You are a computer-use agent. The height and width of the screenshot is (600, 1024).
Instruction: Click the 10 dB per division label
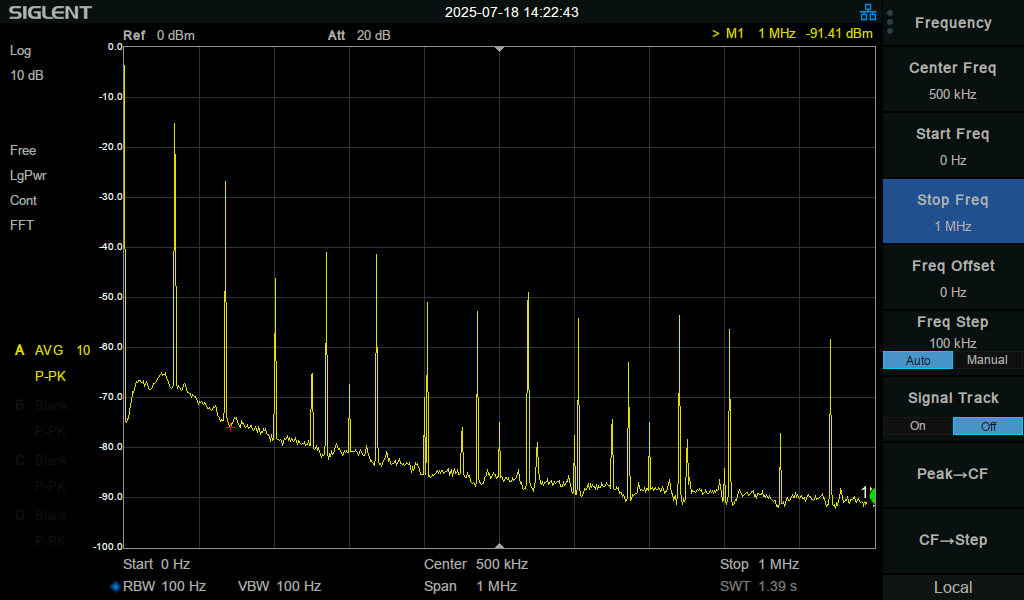(x=27, y=75)
